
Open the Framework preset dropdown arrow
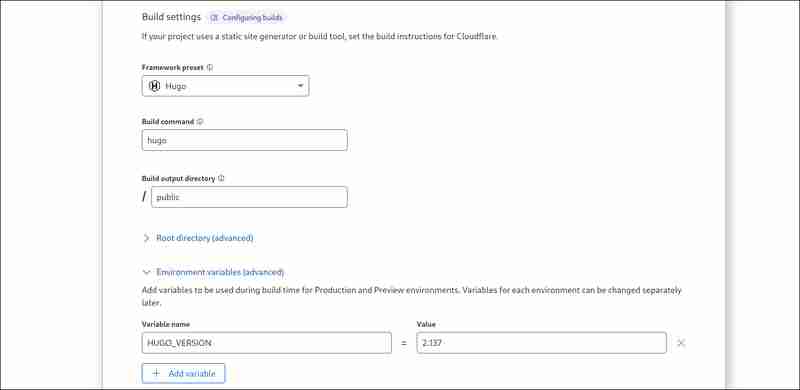point(300,86)
